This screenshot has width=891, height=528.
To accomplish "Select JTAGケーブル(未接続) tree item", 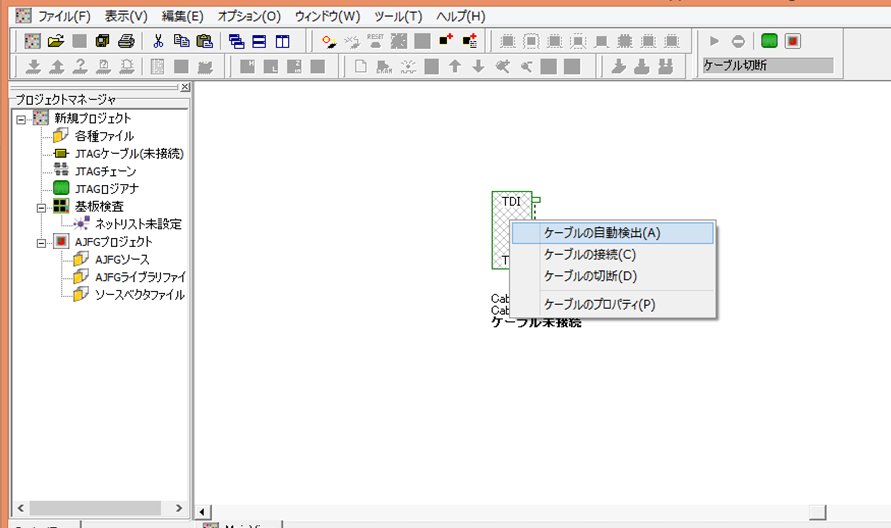I will [128, 153].
